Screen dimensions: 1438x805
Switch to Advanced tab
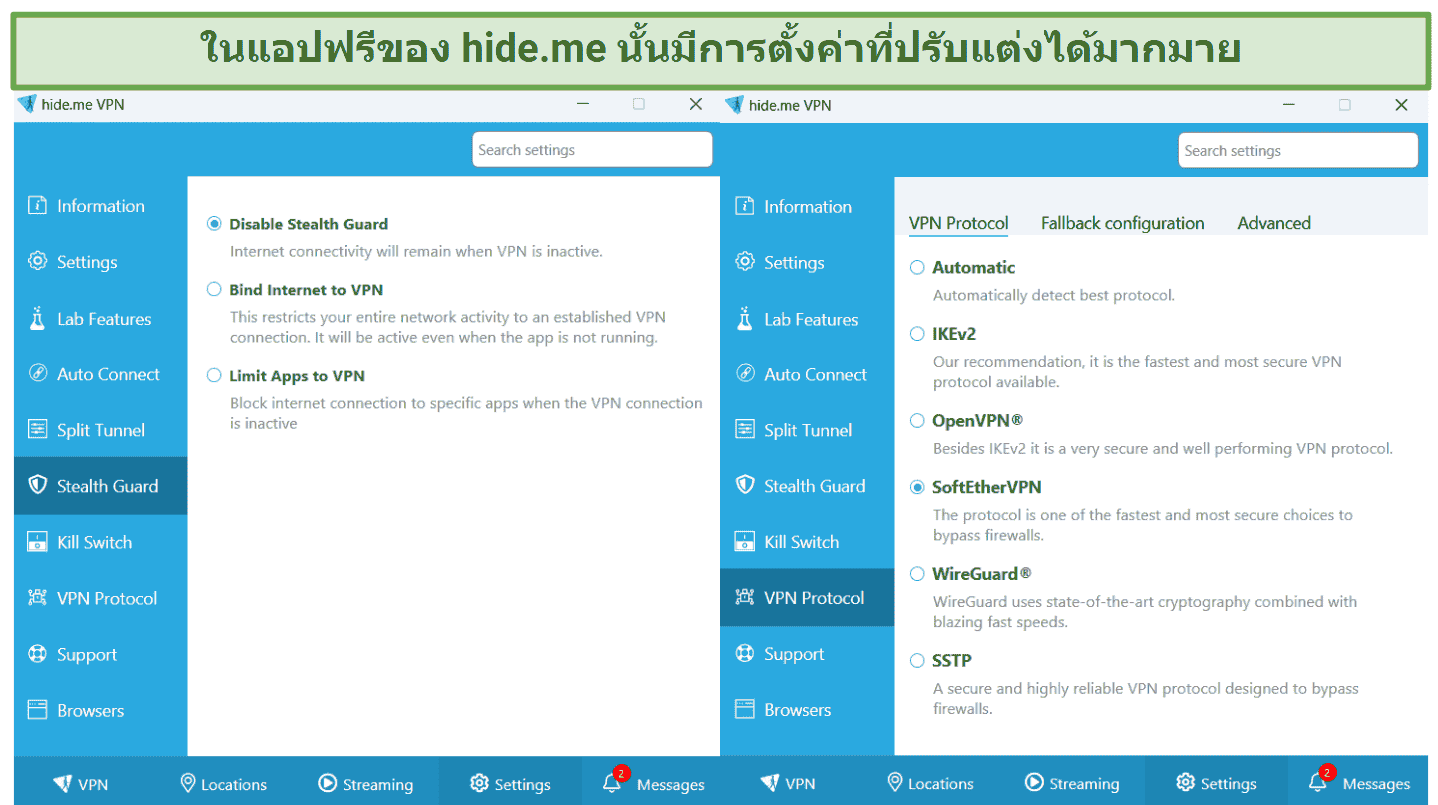(x=1274, y=223)
